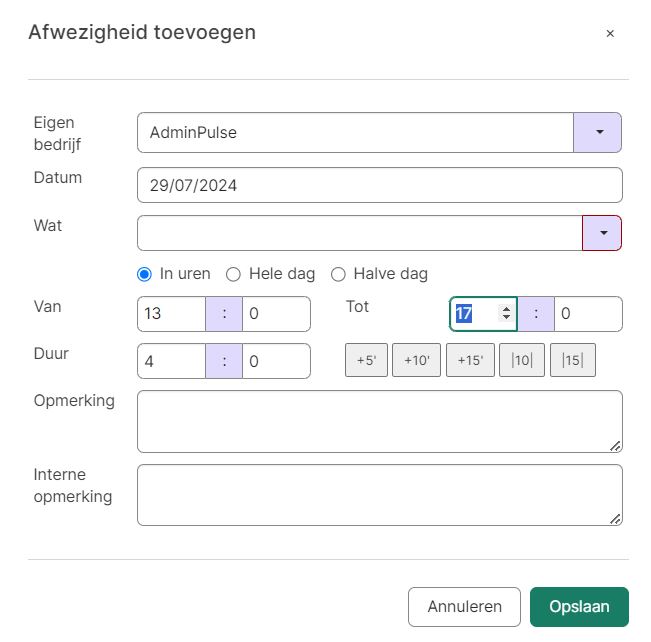The image size is (651, 642).
Task: Select the Hele dag radio button
Action: pyautogui.click(x=233, y=274)
